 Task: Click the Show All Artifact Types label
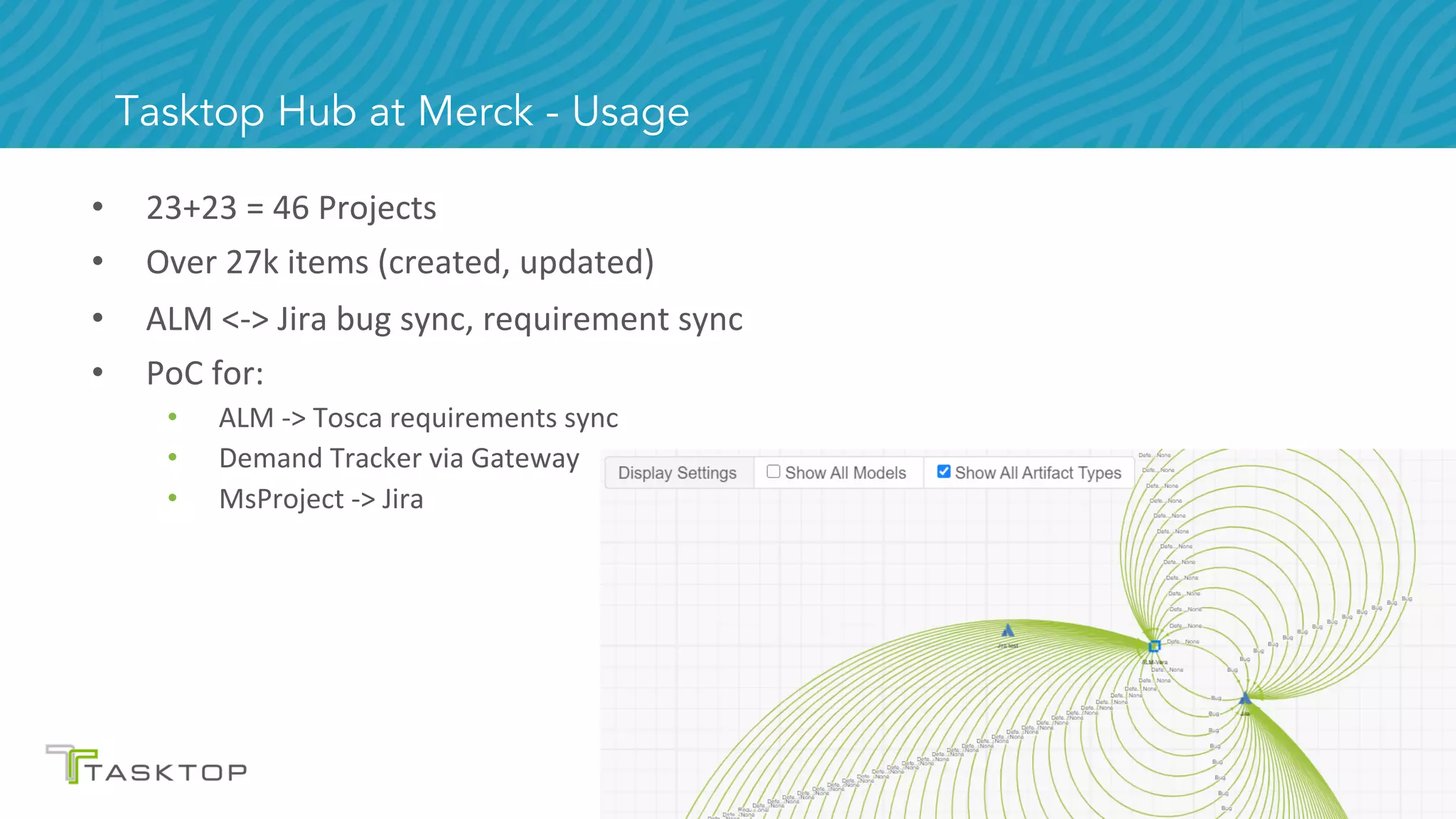(1037, 473)
